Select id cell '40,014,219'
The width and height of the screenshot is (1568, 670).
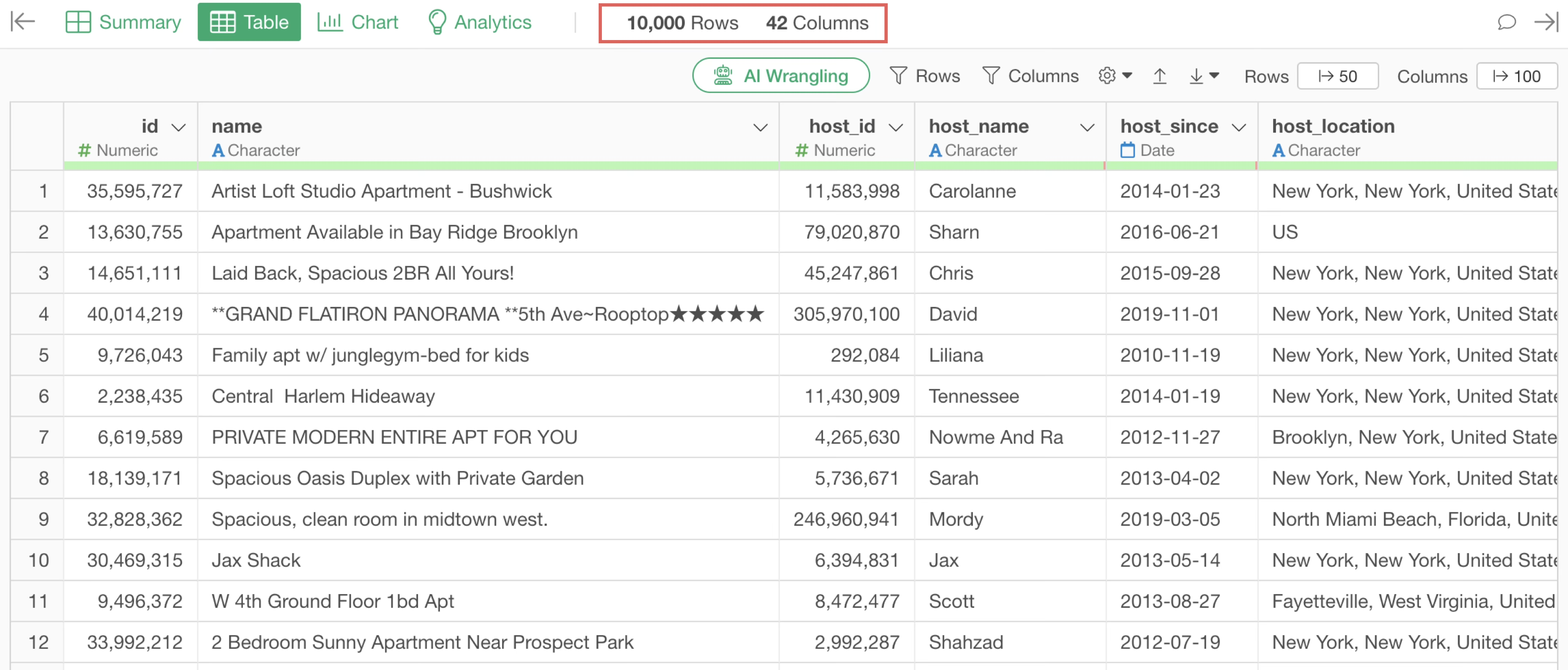(x=131, y=314)
